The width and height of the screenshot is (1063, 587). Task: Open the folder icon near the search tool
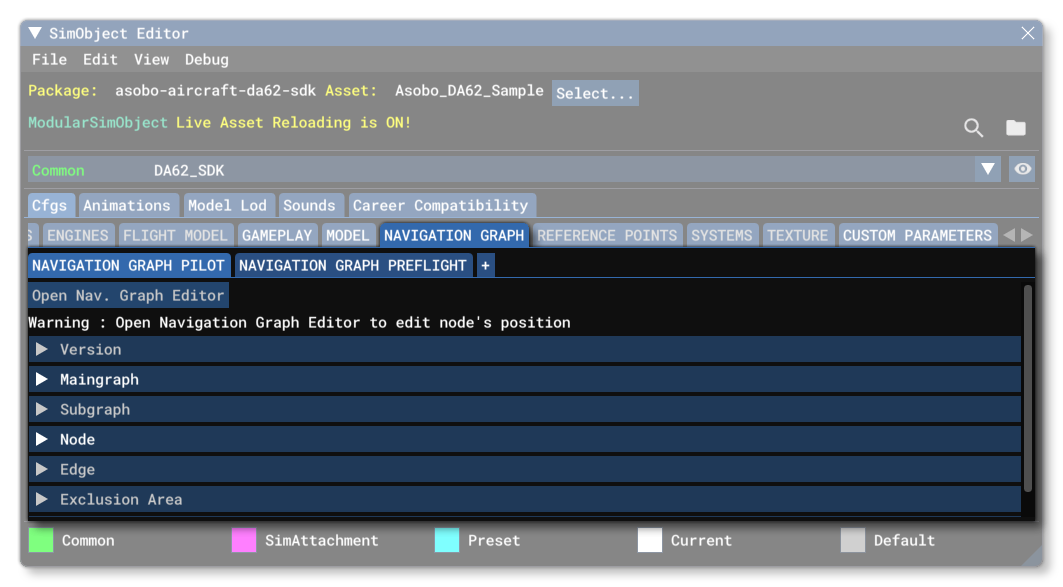pos(1016,128)
